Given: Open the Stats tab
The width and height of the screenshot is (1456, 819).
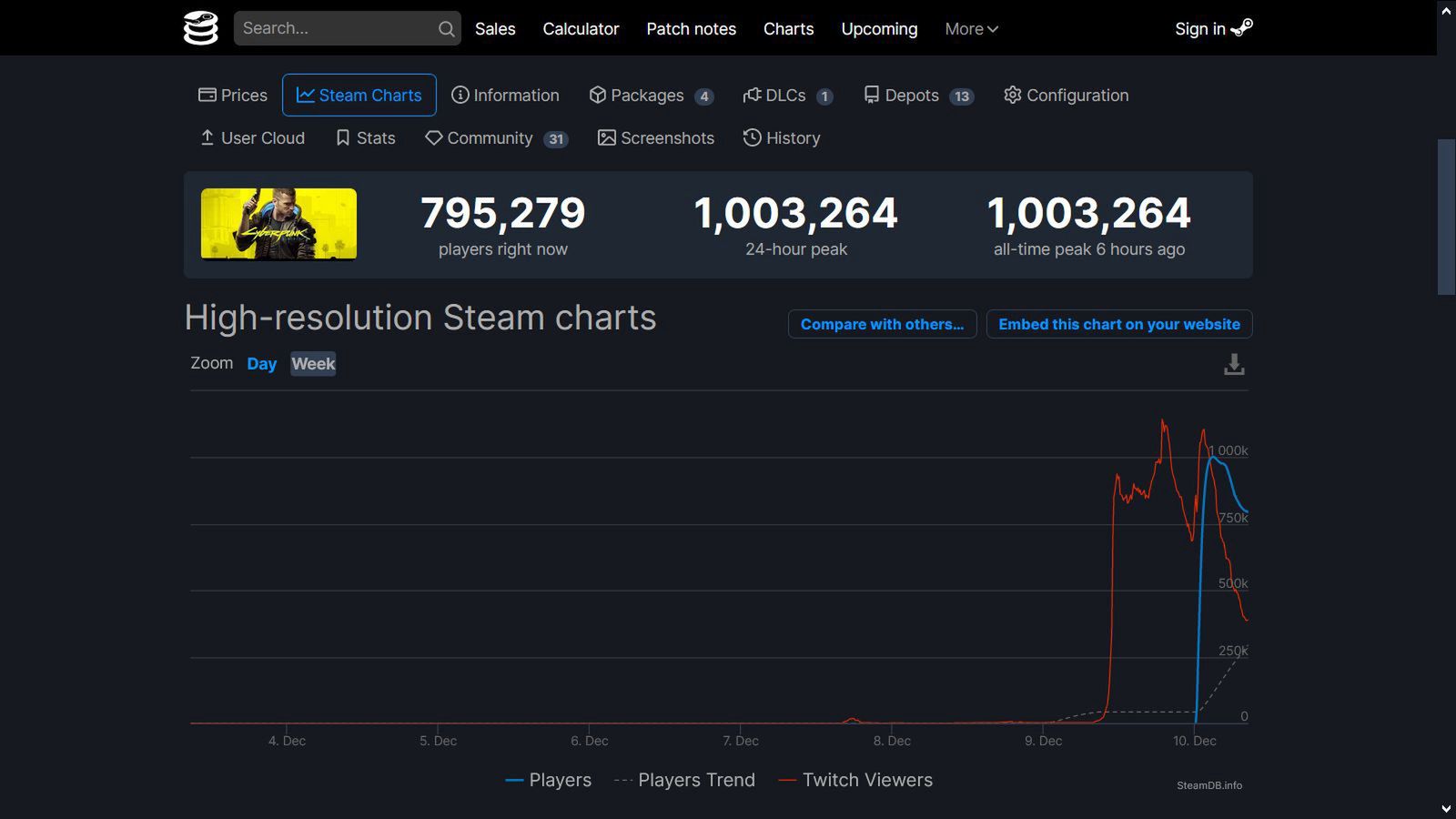Looking at the screenshot, I should 366,138.
